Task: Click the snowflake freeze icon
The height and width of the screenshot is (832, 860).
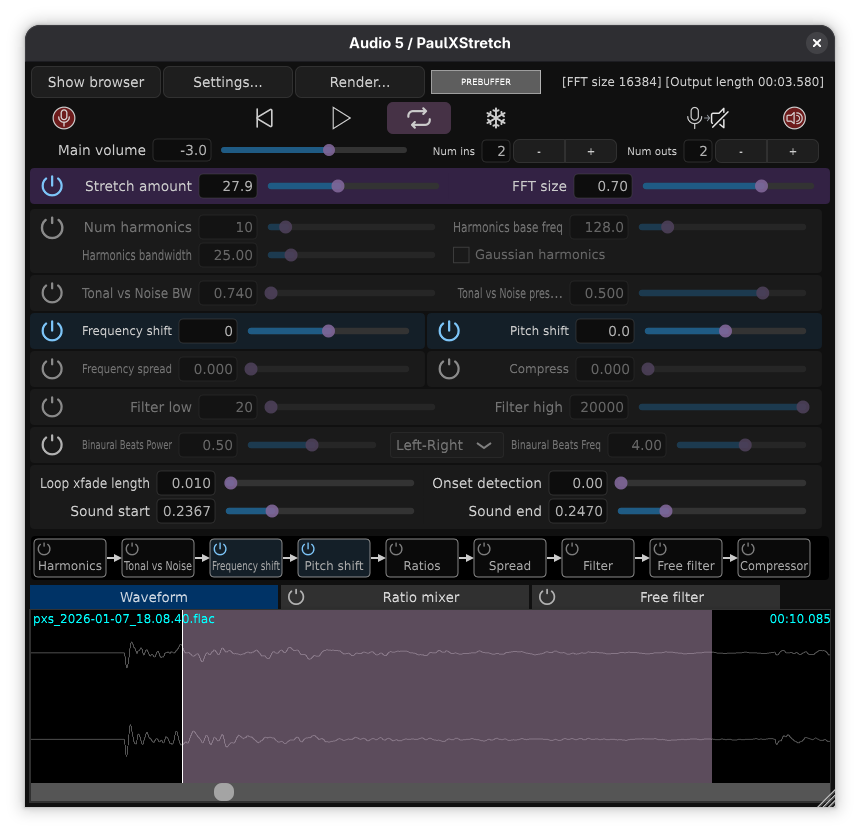Action: pos(495,118)
